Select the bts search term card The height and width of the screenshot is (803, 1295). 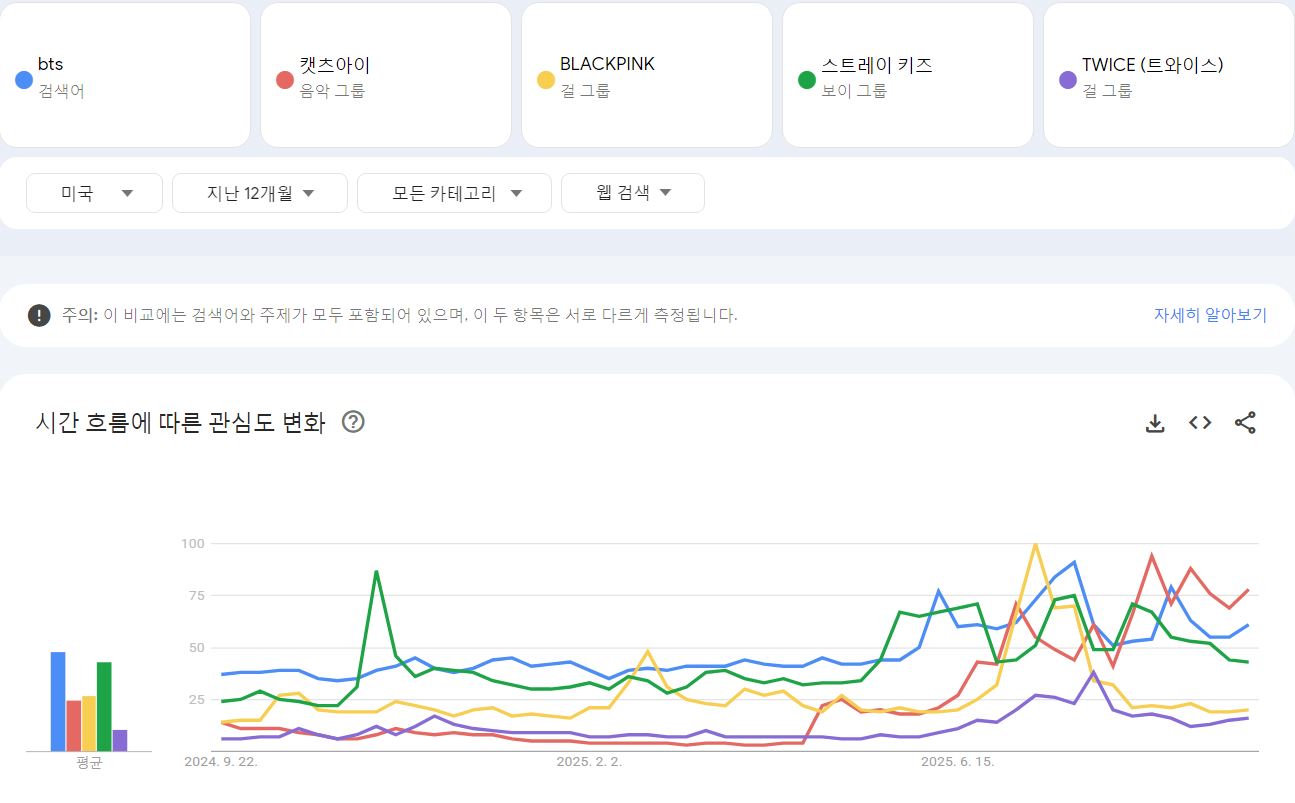pyautogui.click(x=125, y=76)
